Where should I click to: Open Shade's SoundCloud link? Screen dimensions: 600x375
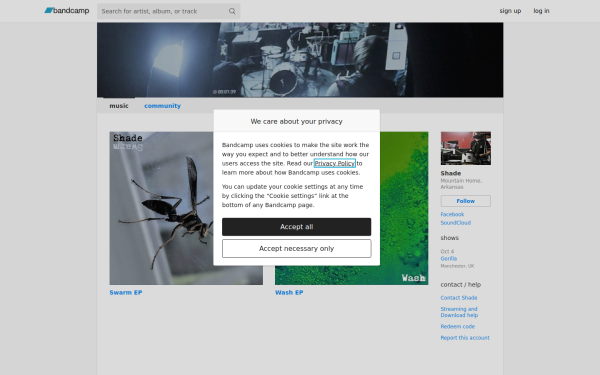pos(456,223)
